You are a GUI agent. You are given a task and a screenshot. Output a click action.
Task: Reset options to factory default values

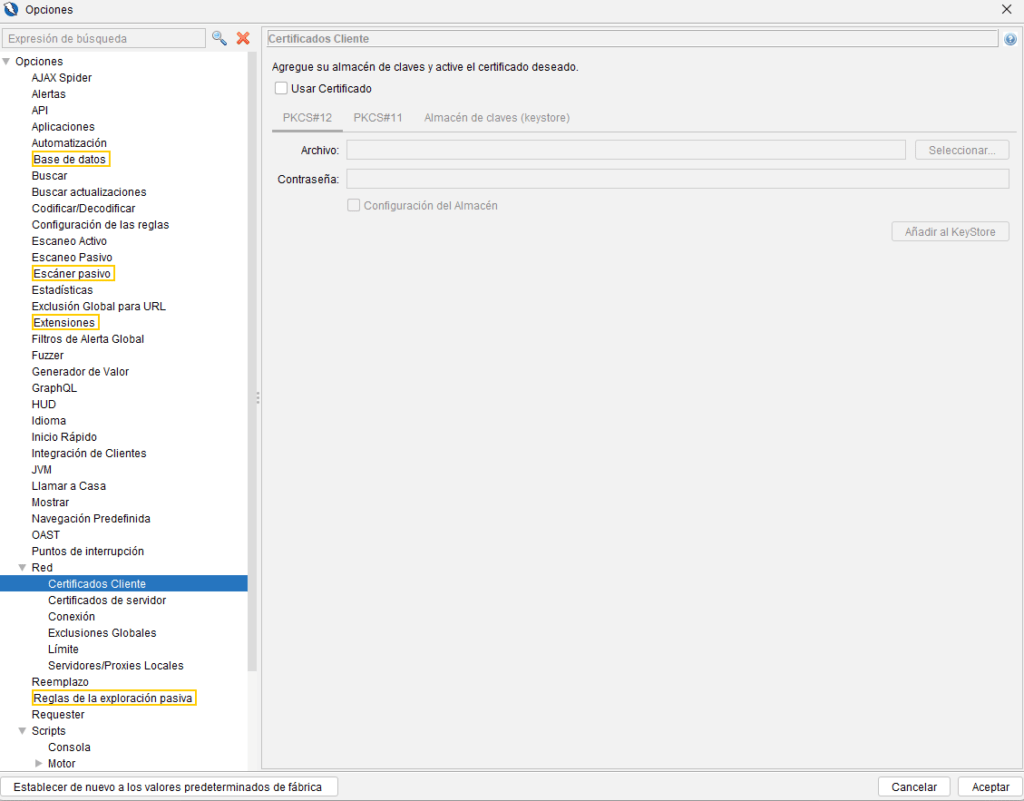click(168, 787)
